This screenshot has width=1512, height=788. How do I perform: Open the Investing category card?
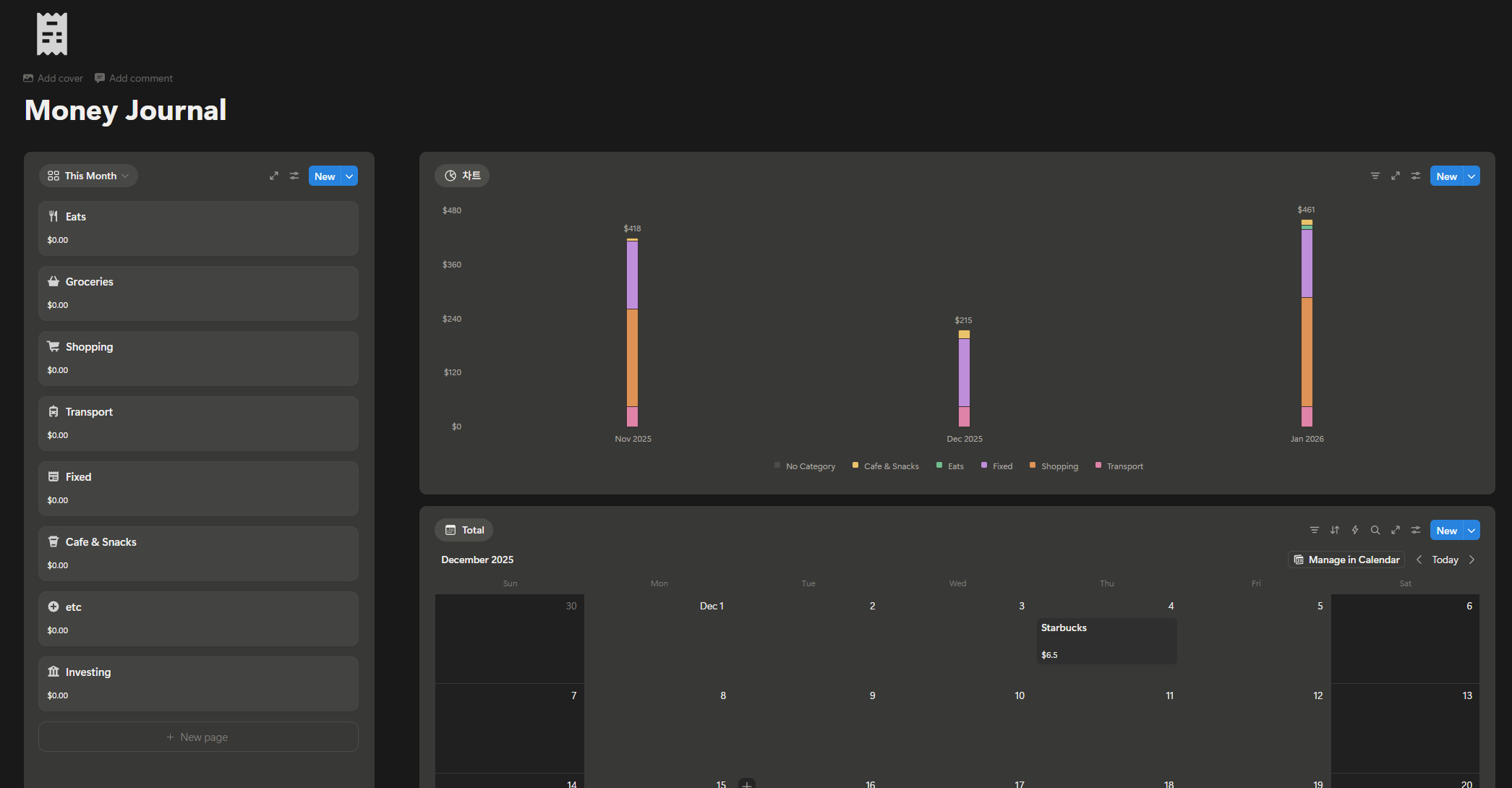pyautogui.click(x=198, y=684)
